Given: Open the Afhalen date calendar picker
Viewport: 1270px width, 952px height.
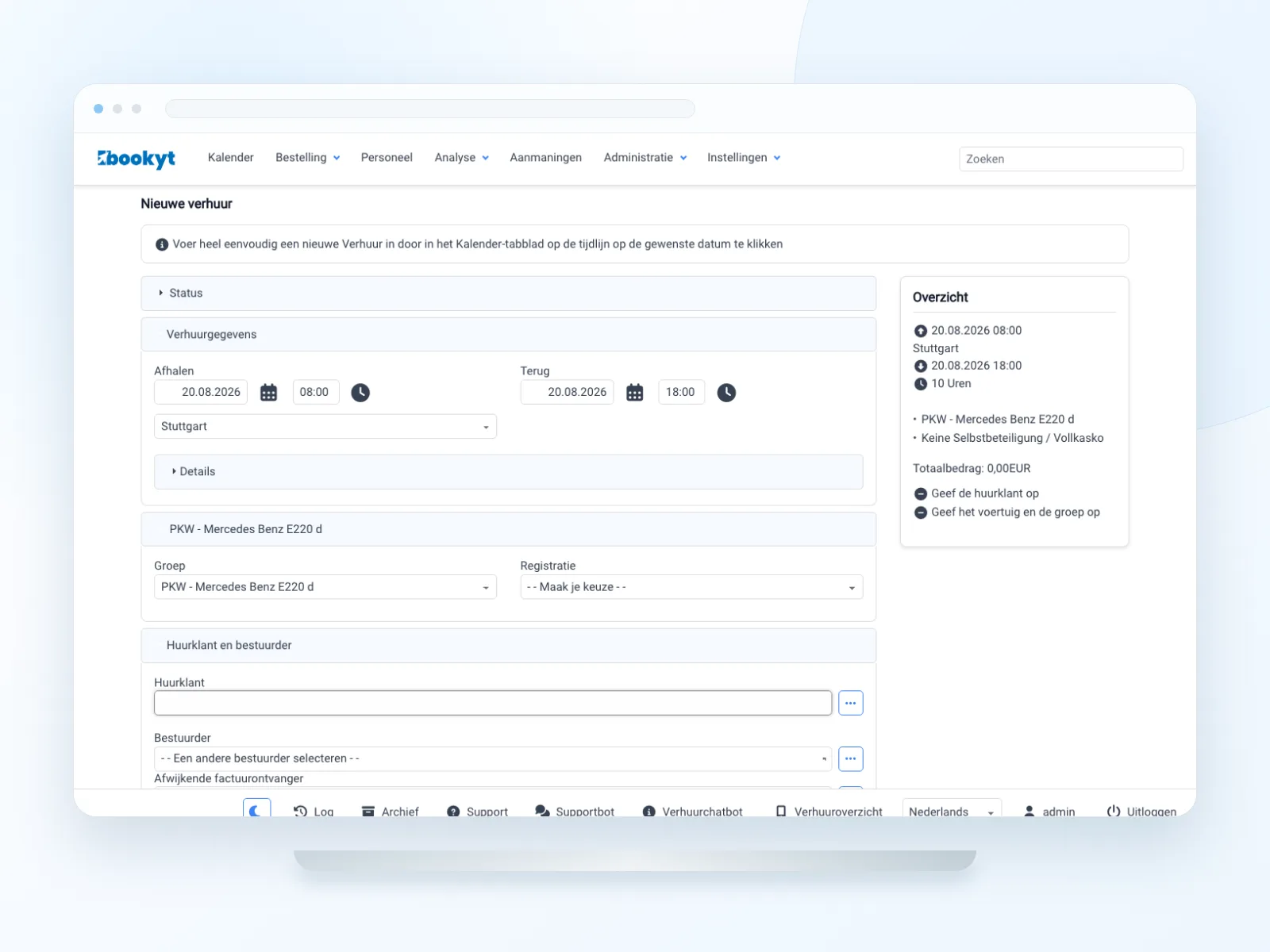Looking at the screenshot, I should tap(269, 393).
